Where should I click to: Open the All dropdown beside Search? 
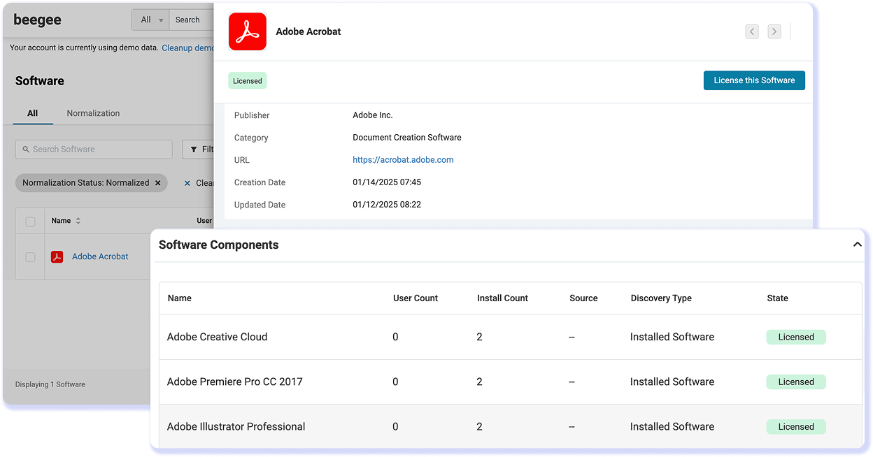[151, 19]
